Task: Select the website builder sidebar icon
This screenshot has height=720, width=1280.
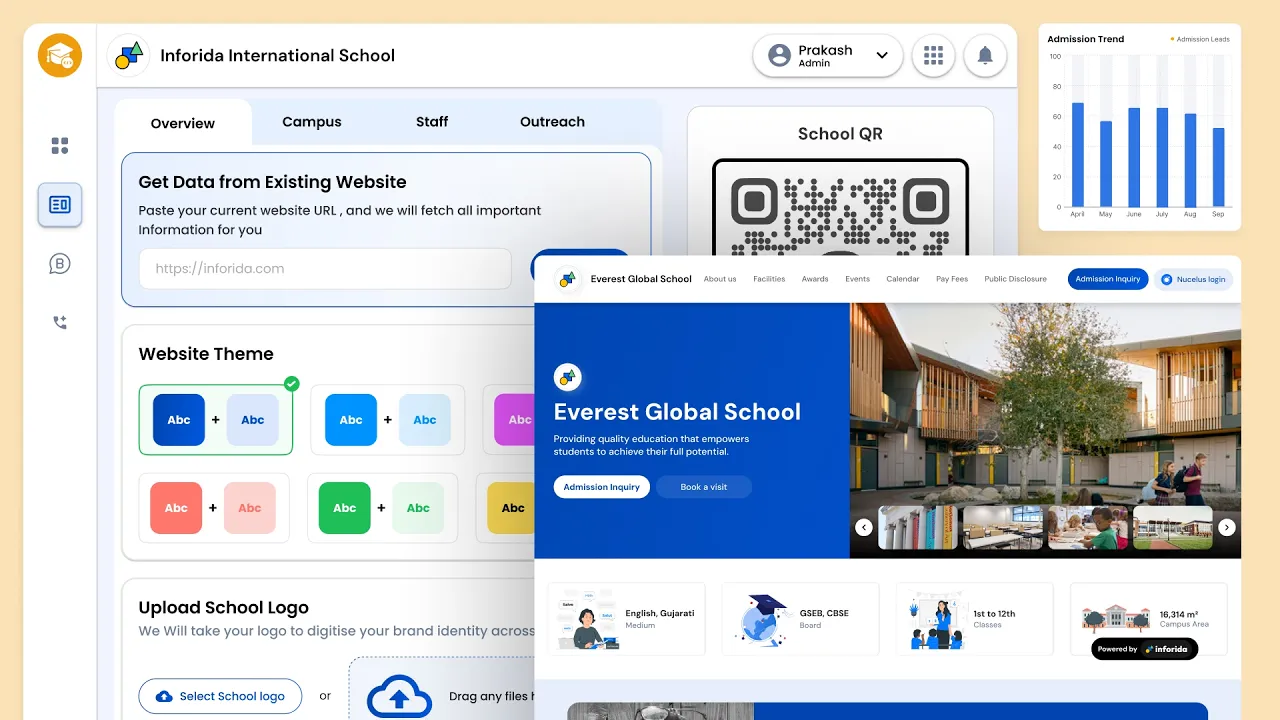Action: point(60,205)
